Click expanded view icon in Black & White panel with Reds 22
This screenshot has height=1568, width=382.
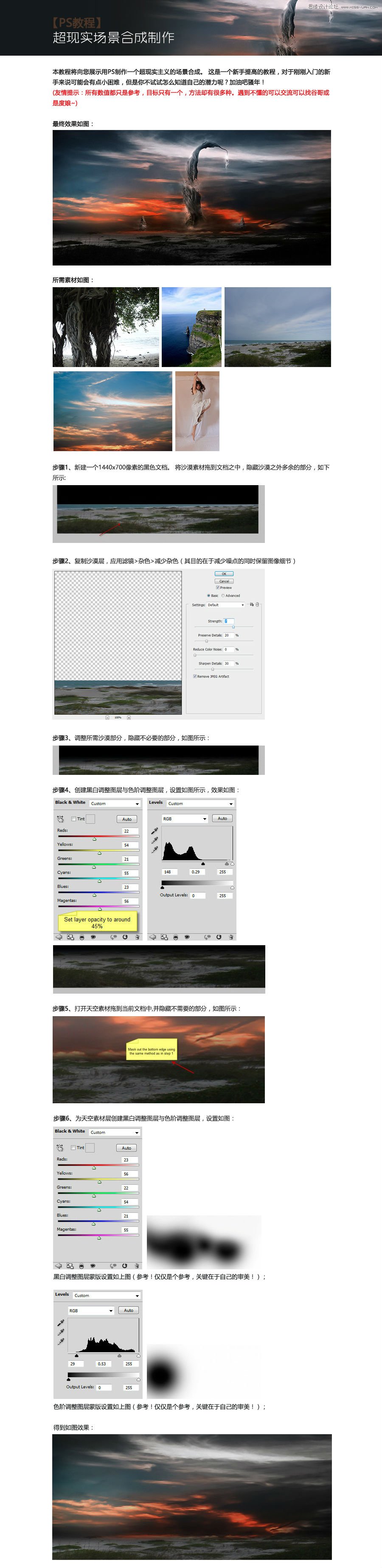[70, 937]
